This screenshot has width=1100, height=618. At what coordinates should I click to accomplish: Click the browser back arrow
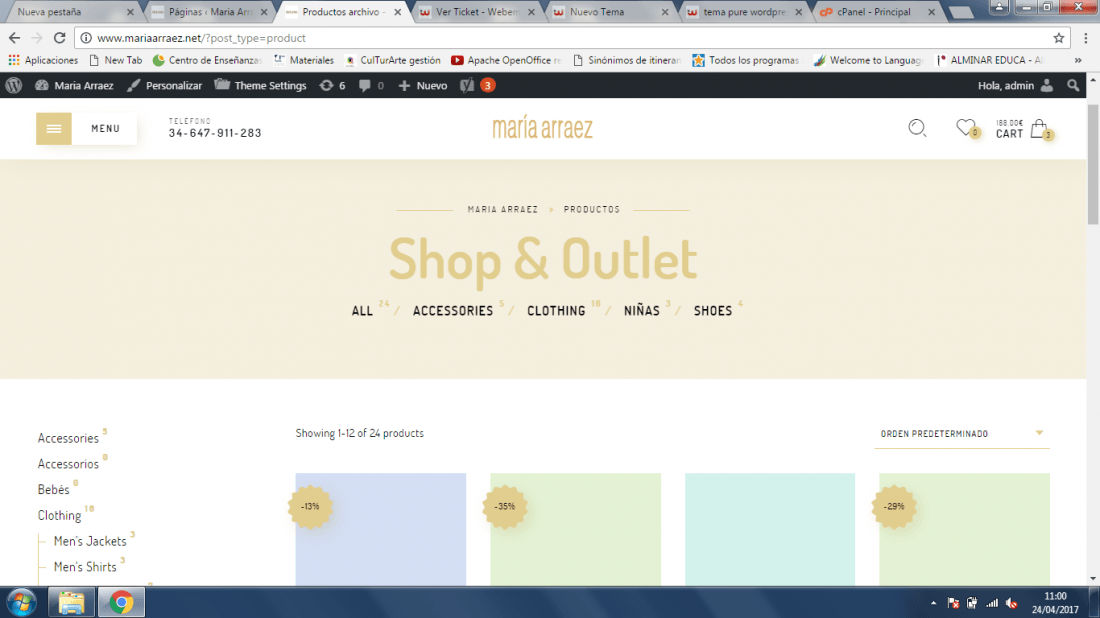15,38
